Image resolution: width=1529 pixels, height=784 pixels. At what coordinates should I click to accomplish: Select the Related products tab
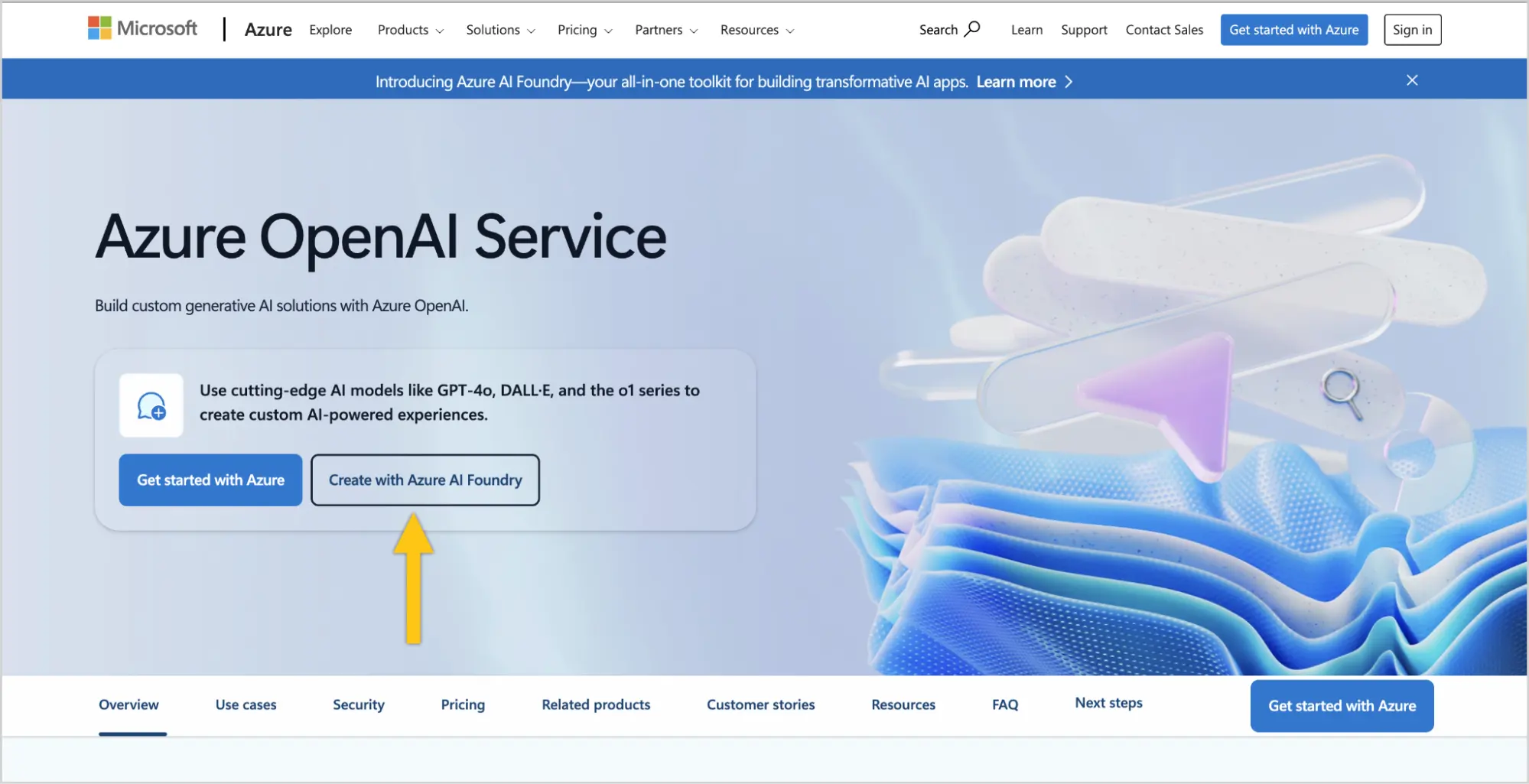click(x=596, y=704)
